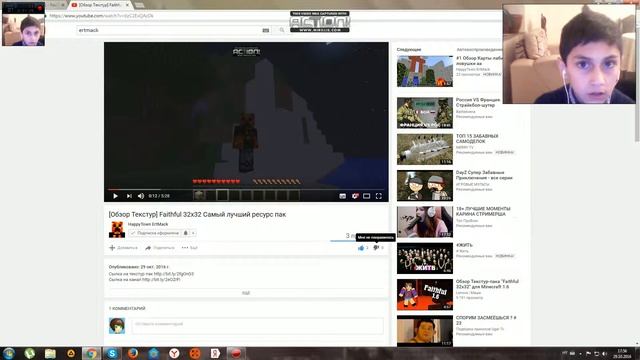Open Skype from the taskbar
Screen dimensions: 640x360
(112, 353)
